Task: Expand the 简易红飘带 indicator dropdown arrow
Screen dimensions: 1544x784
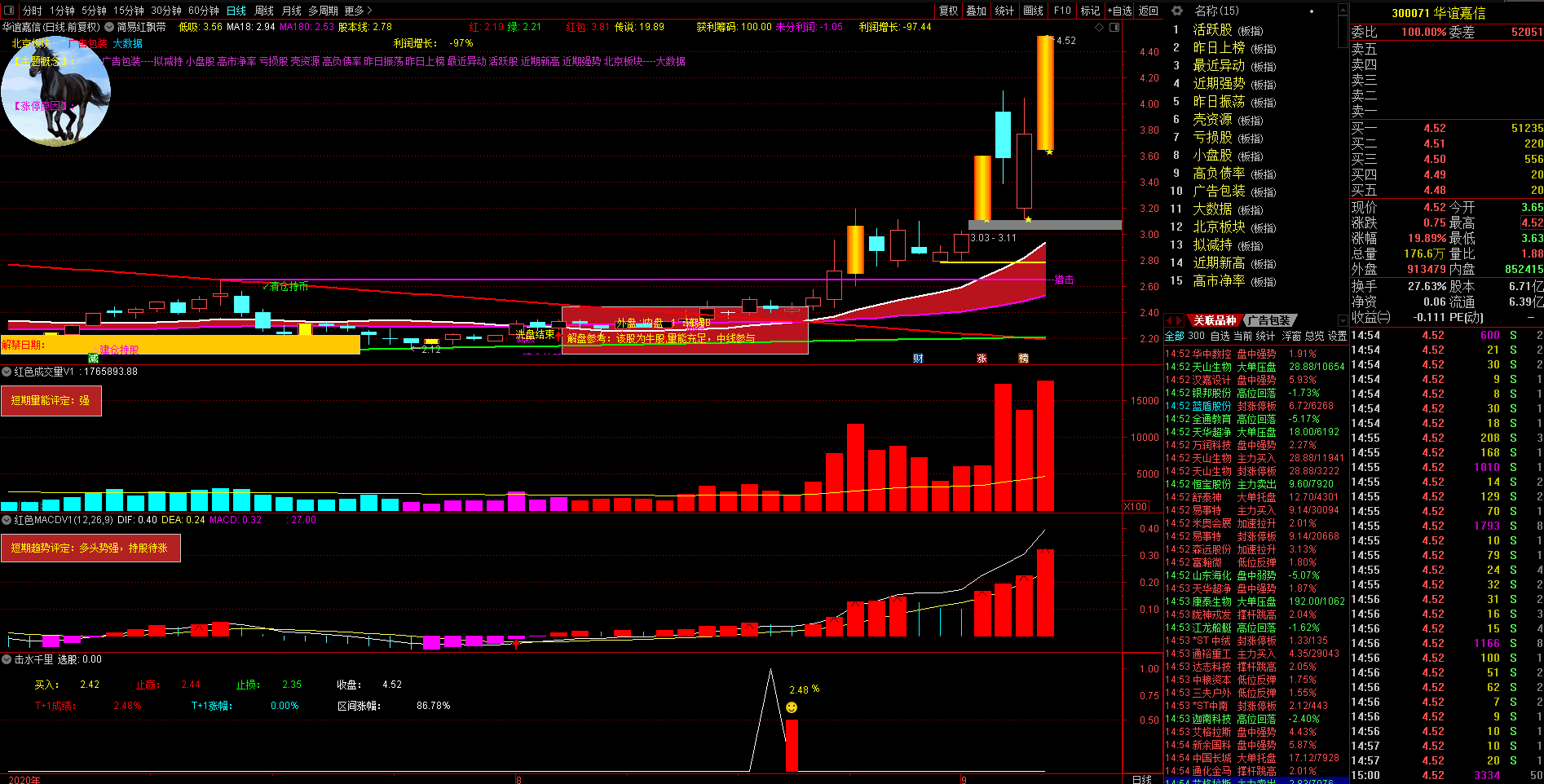Action: [x=109, y=27]
